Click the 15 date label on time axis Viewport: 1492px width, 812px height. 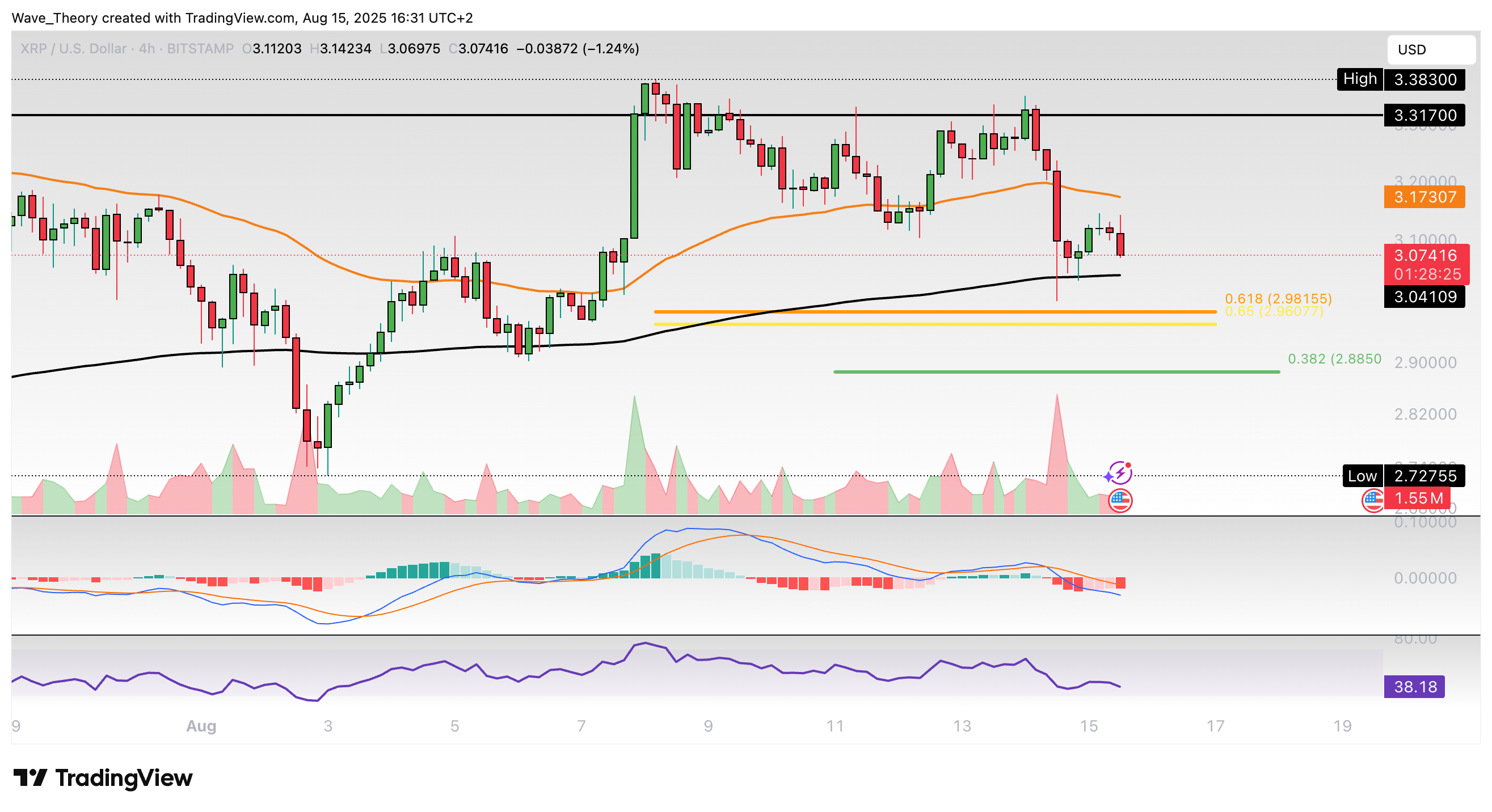[x=1088, y=726]
